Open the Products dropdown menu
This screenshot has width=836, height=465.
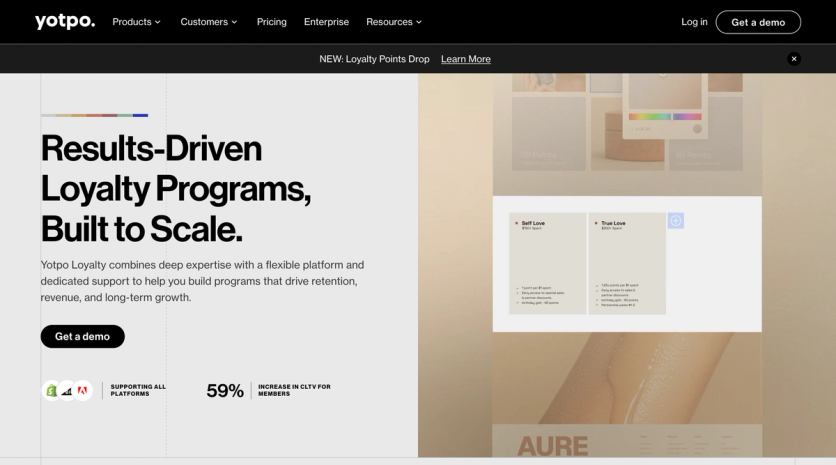136,22
